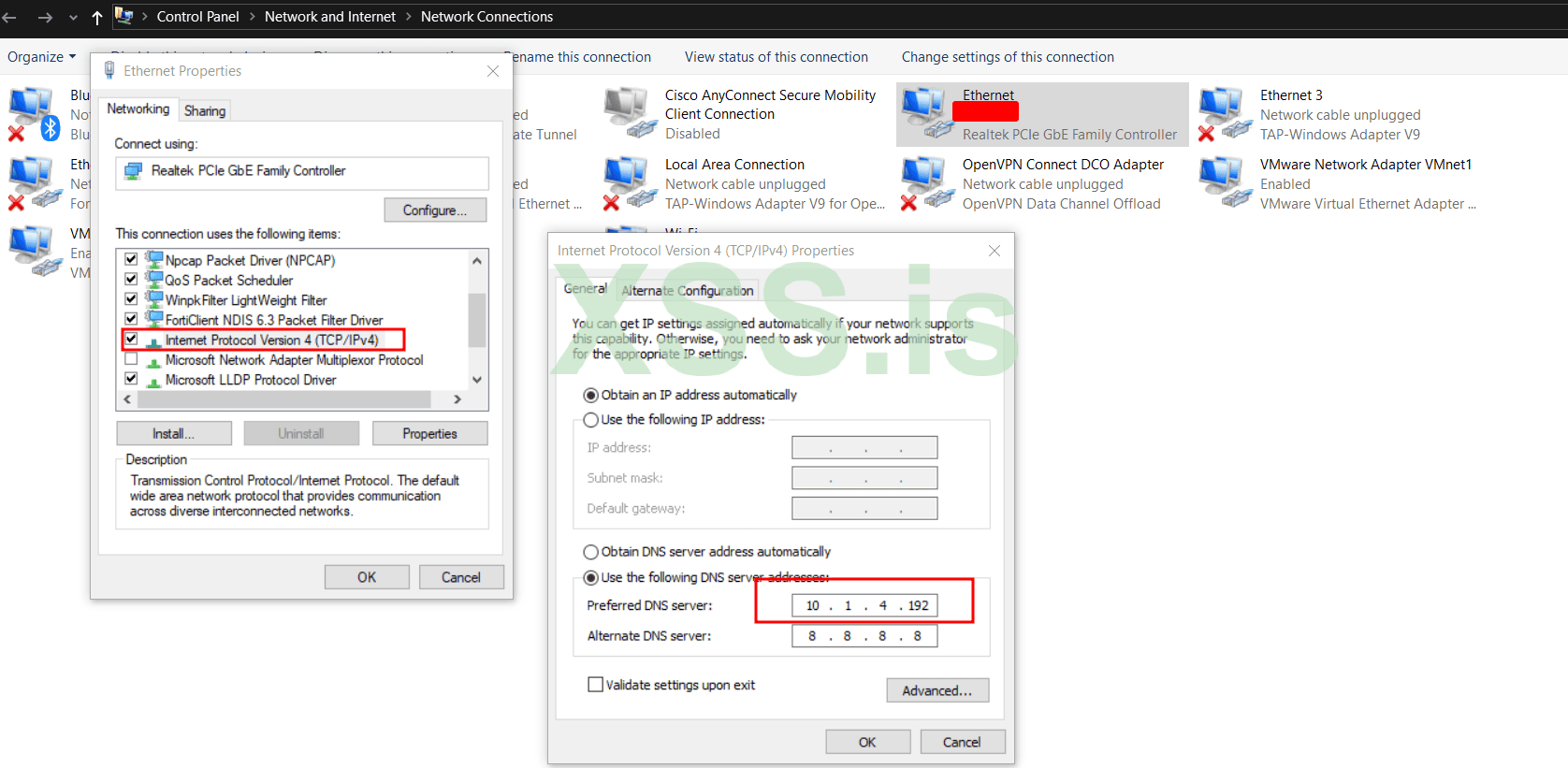Screen dimensions: 1568x768
Task: Cancel the IPv4 Properties dialog
Action: pyautogui.click(x=962, y=742)
